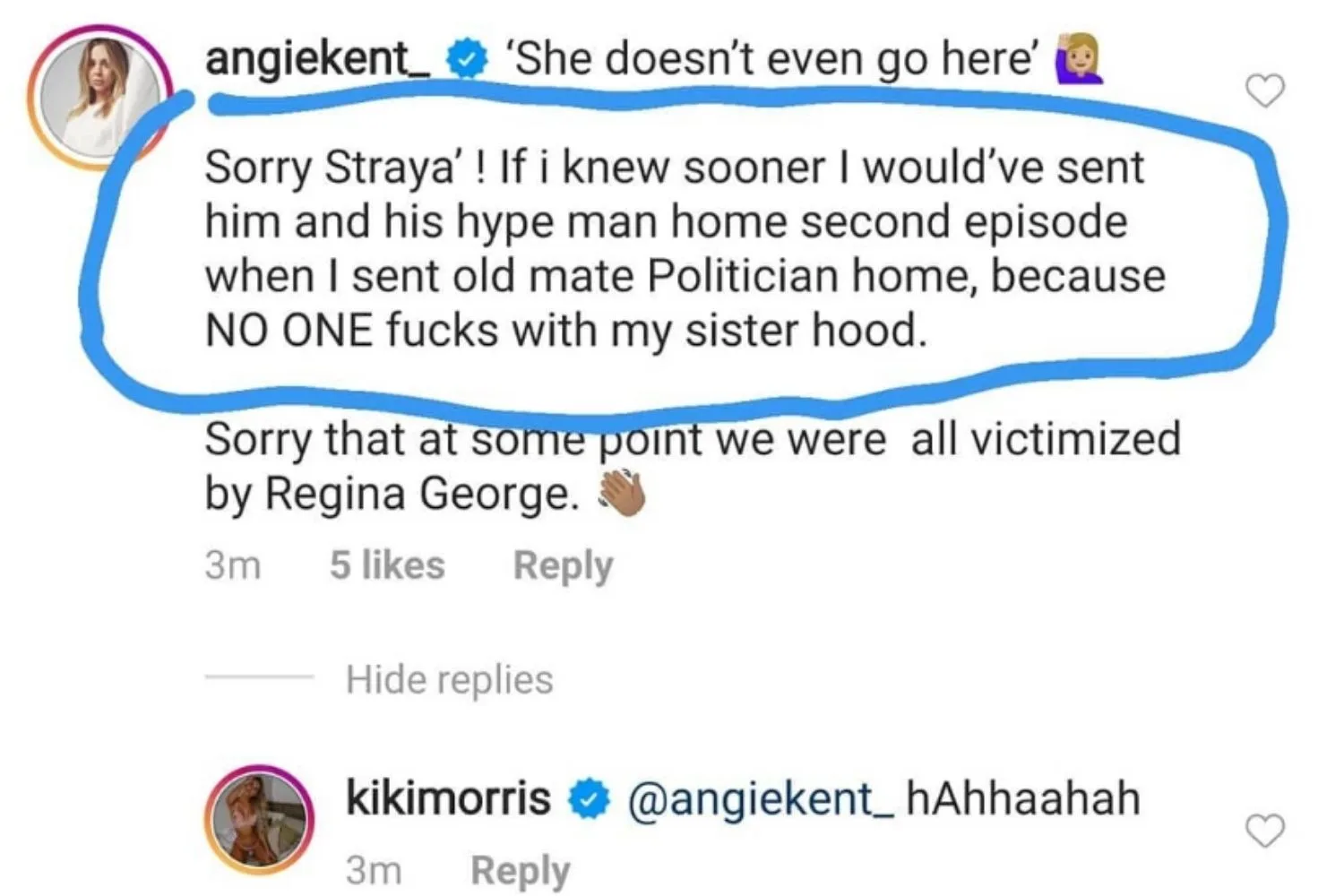Image resolution: width=1344 pixels, height=896 pixels.
Task: Open angiekent_'s profile picture
Action: (99, 81)
